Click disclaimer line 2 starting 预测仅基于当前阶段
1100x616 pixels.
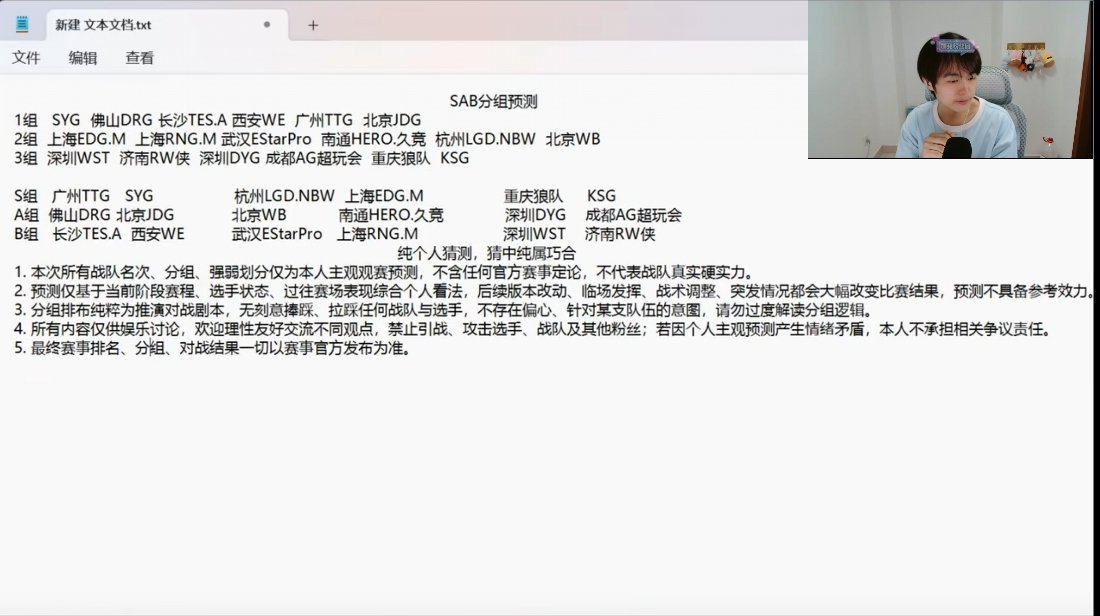[554, 290]
